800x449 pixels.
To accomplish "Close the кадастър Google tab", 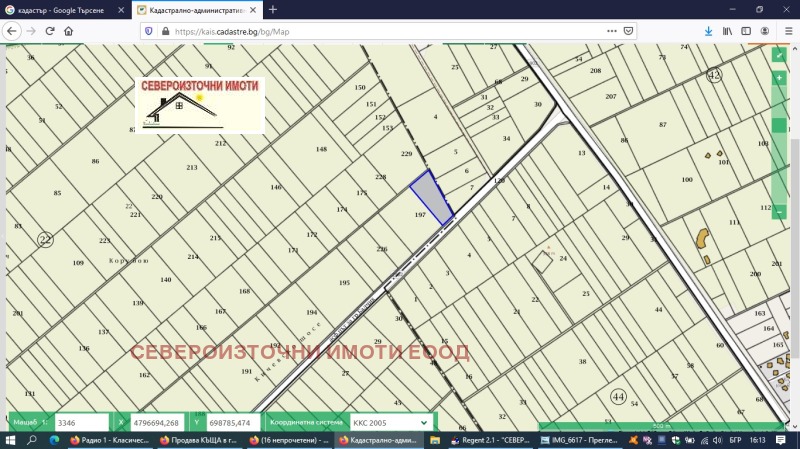I will (x=121, y=10).
